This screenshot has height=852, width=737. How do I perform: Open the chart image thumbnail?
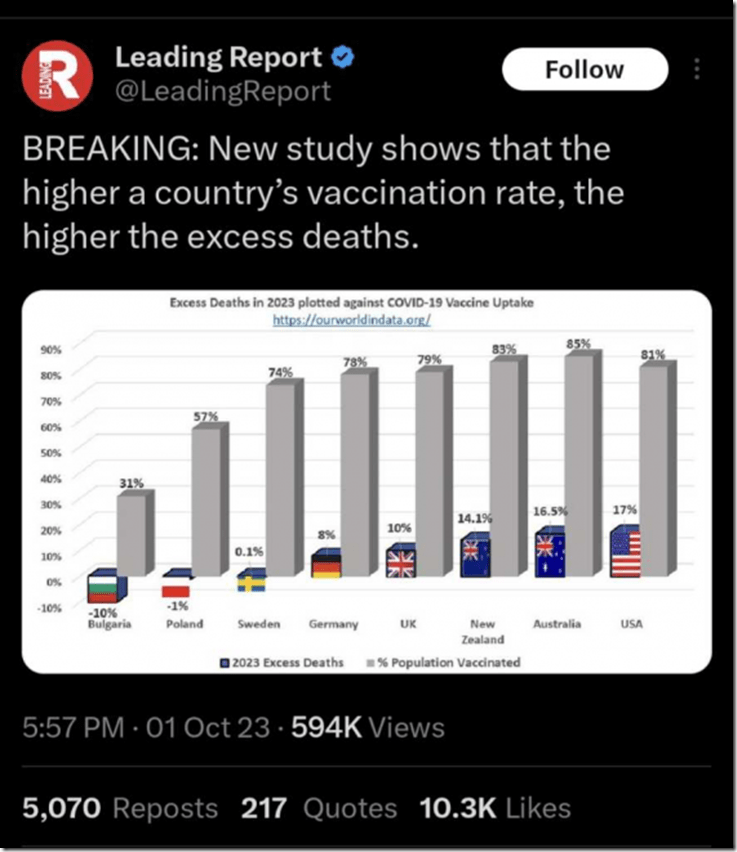click(366, 480)
